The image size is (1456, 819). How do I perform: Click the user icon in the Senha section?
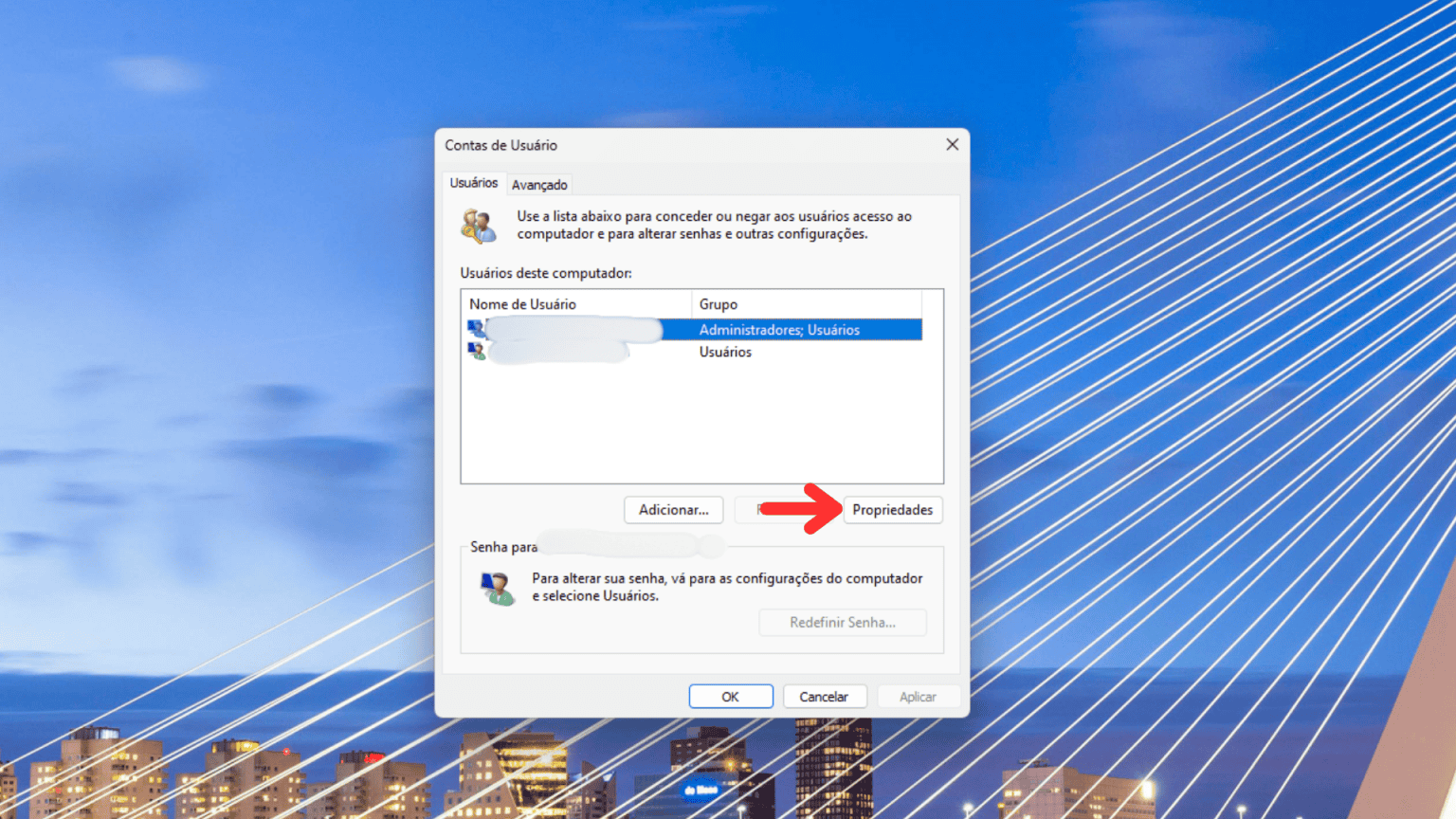pyautogui.click(x=496, y=587)
